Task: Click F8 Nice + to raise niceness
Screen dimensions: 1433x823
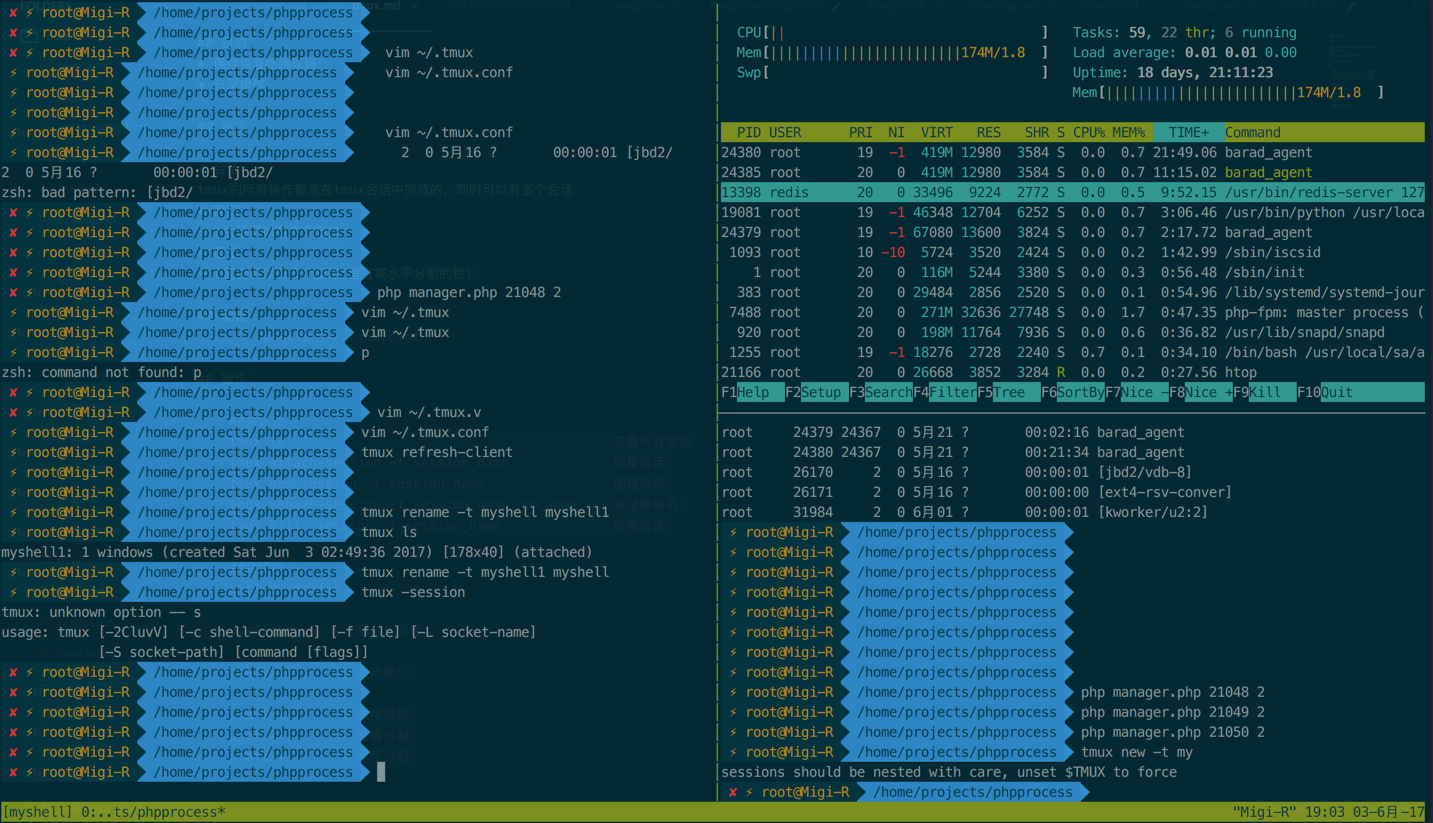Action: click(1201, 392)
